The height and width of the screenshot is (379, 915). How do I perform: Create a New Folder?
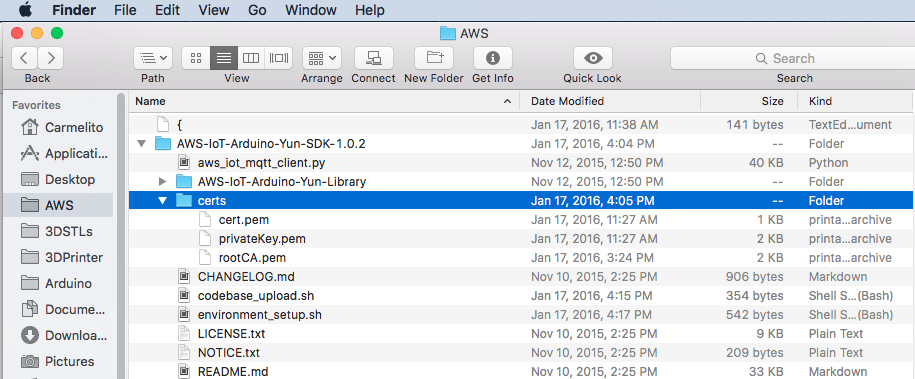[x=434, y=58]
